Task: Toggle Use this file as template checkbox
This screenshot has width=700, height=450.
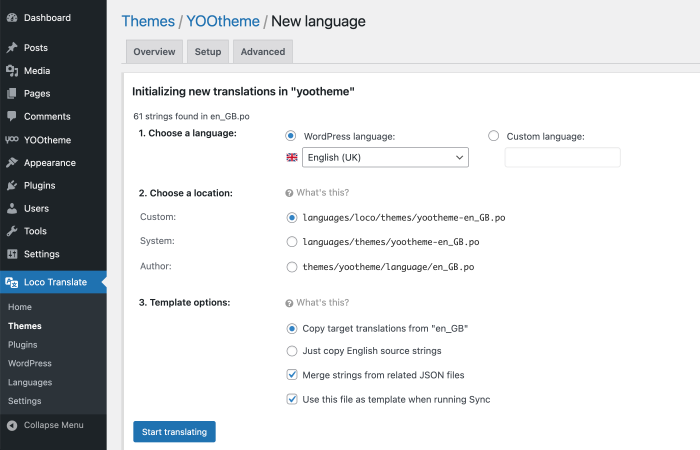Action: click(x=292, y=399)
